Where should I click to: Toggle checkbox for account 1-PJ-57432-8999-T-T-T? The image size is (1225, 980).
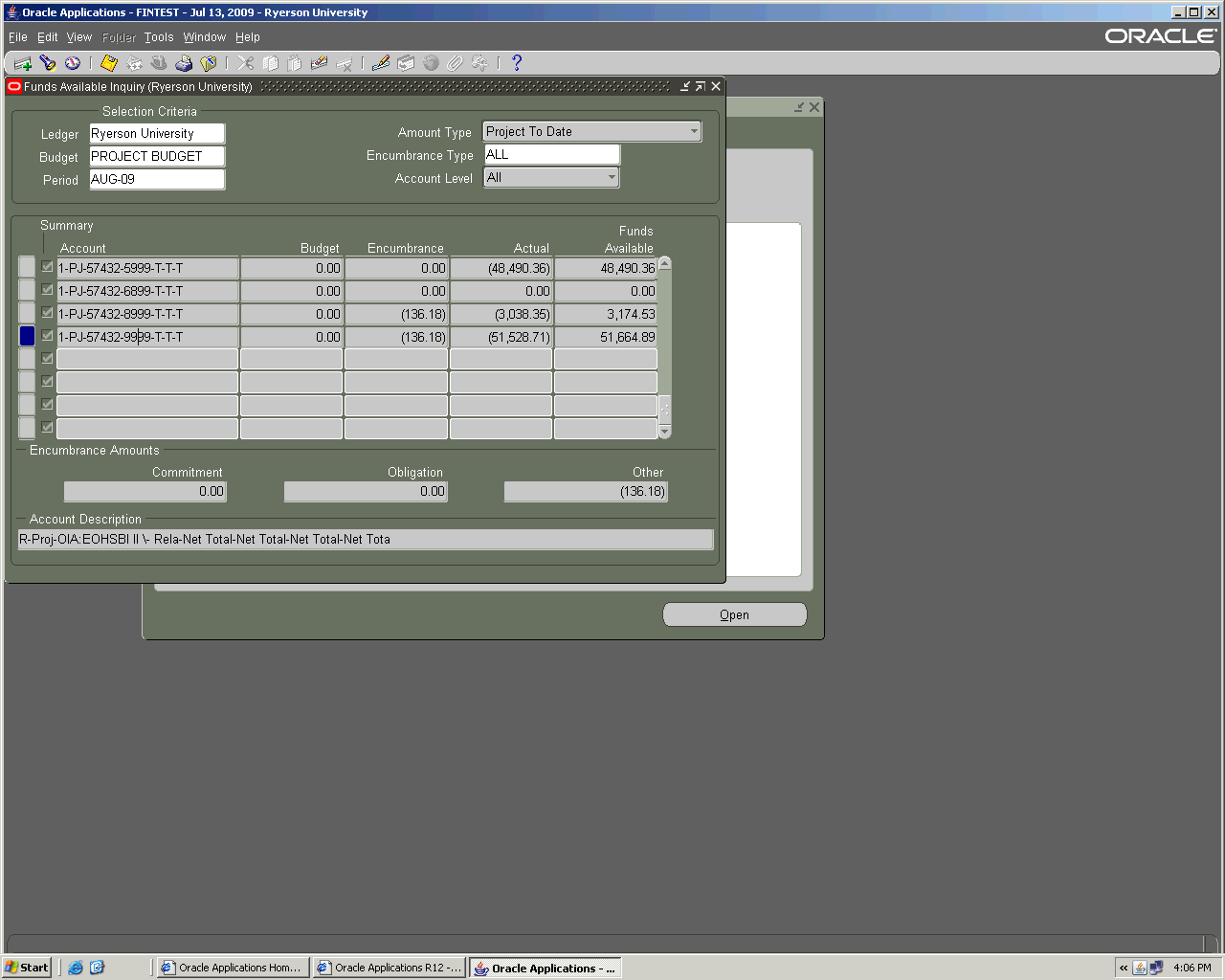[47, 313]
